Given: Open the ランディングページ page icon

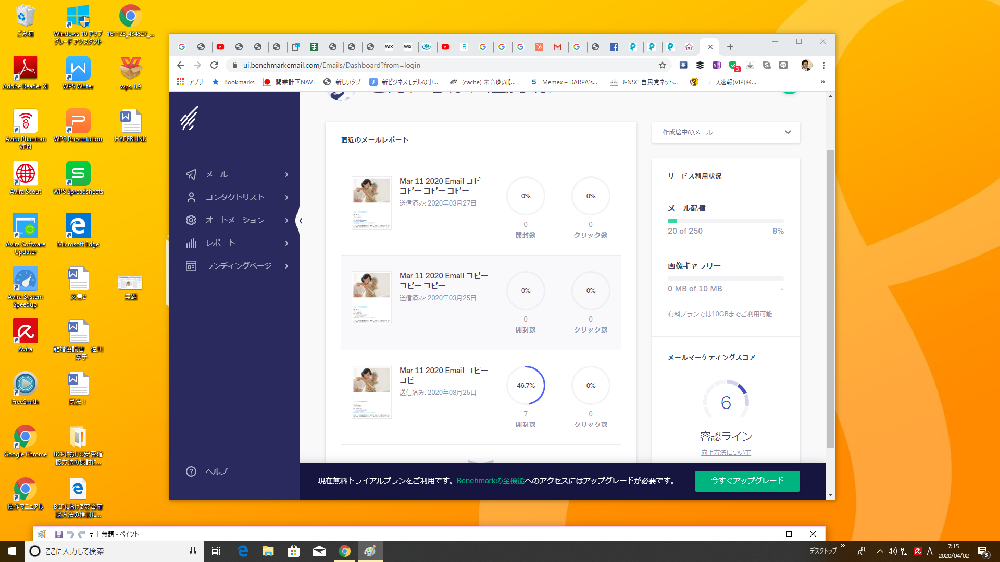Looking at the screenshot, I should coord(191,266).
